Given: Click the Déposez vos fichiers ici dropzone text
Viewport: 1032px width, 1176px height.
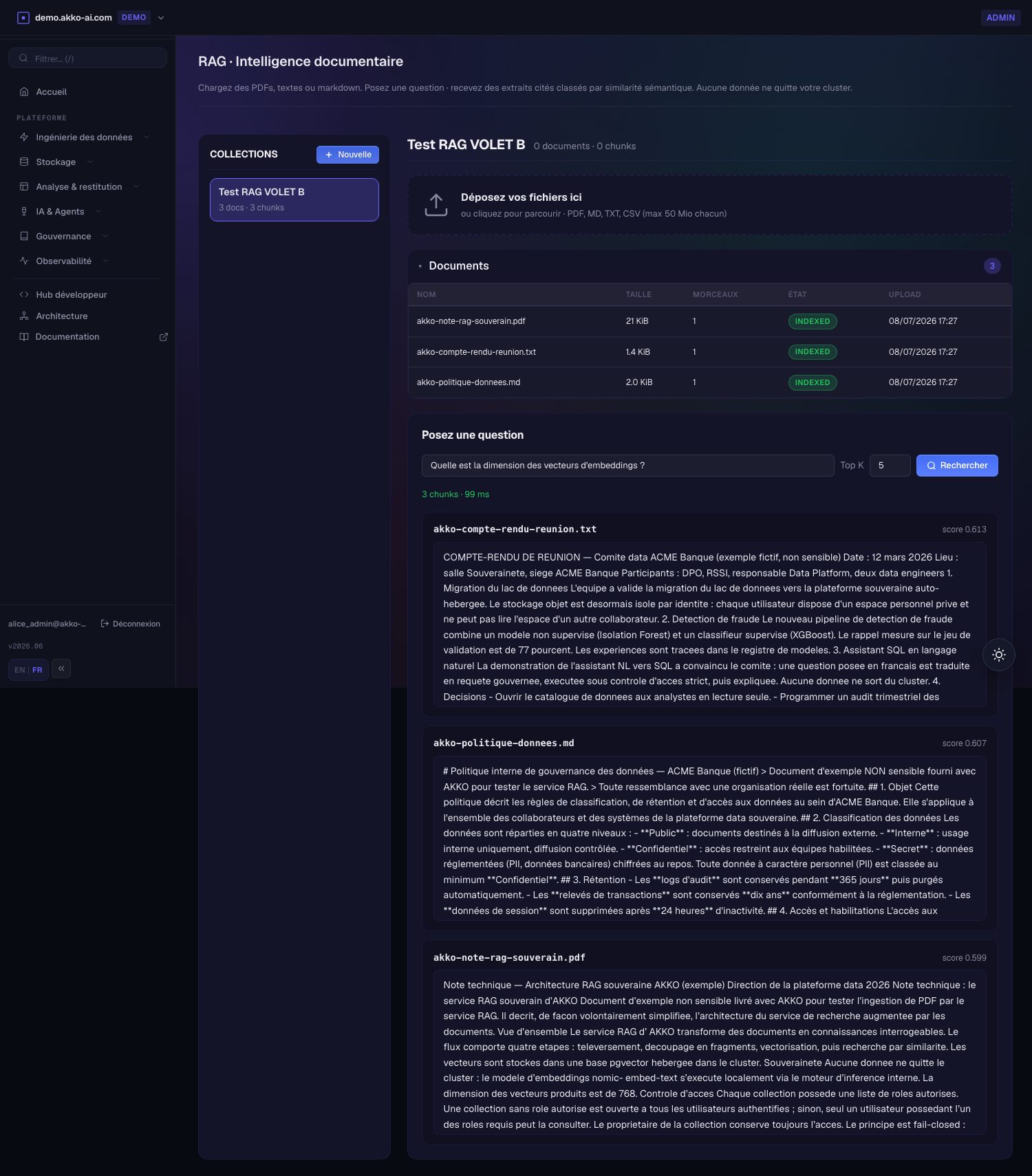Looking at the screenshot, I should tap(522, 197).
